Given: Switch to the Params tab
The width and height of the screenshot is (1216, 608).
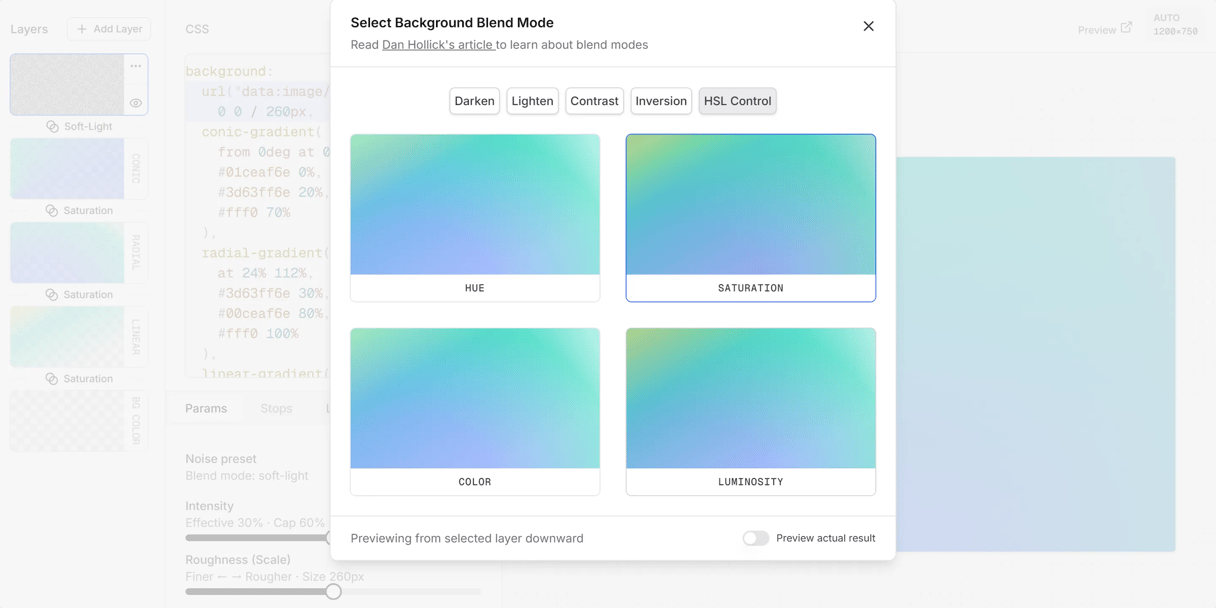Looking at the screenshot, I should point(206,408).
